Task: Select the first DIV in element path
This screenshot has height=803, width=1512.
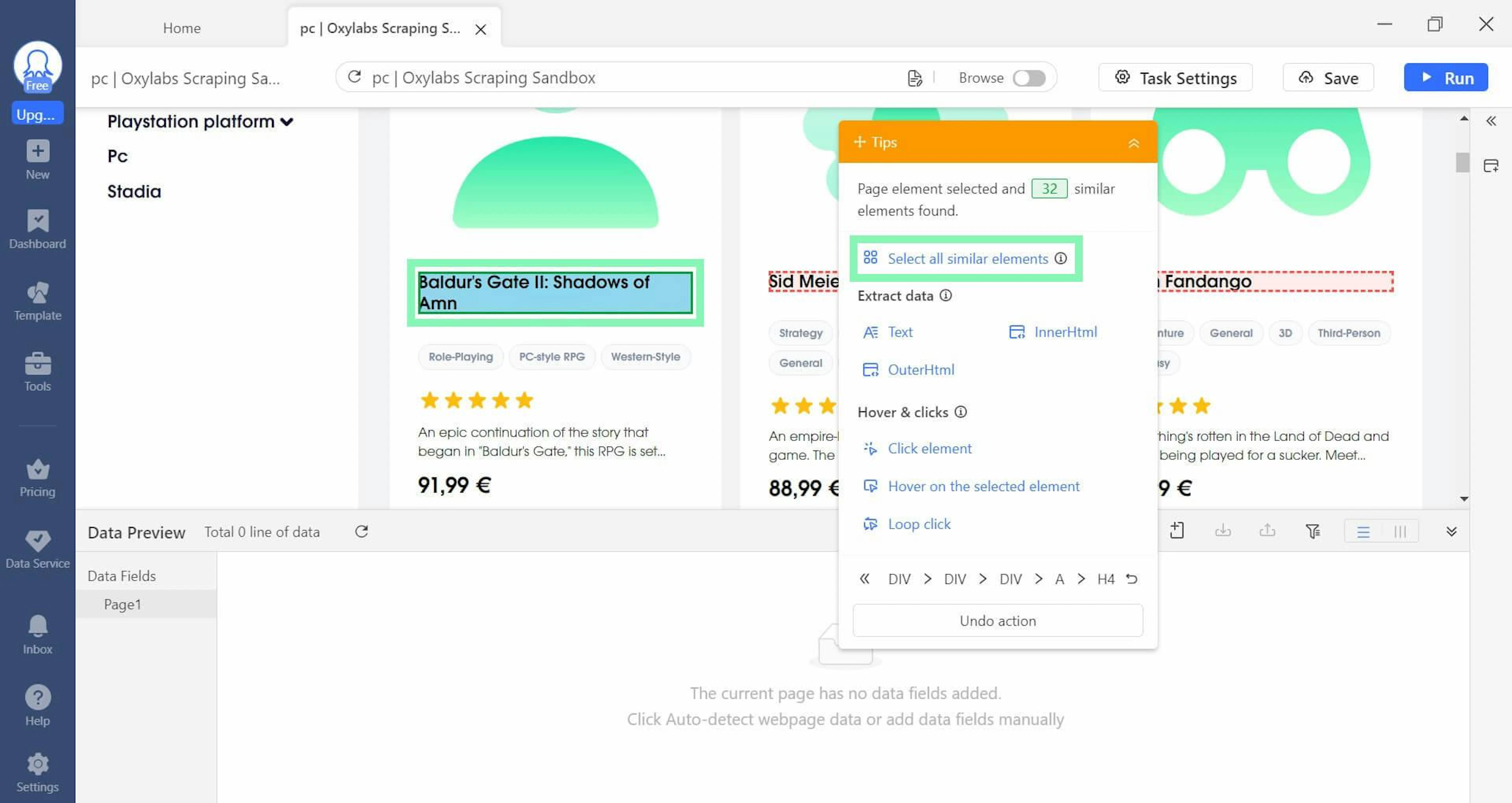Action: 899,579
